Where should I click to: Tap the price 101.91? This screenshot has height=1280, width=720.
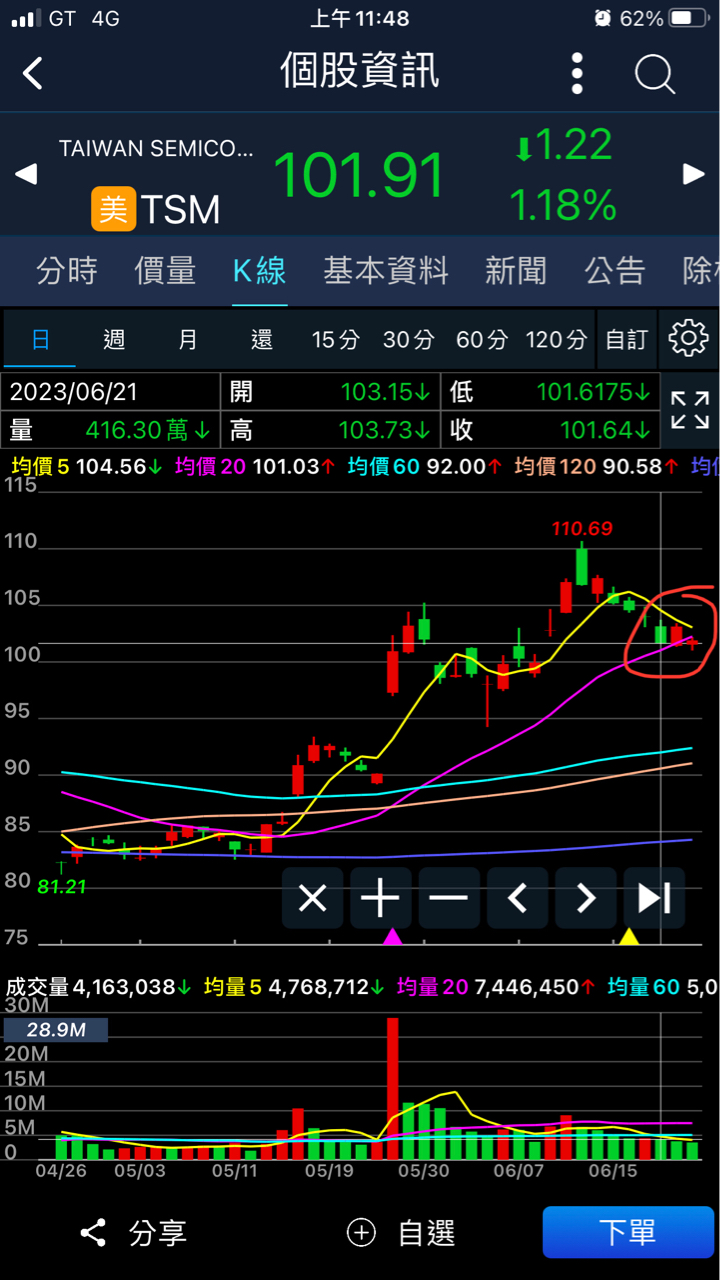pos(359,175)
